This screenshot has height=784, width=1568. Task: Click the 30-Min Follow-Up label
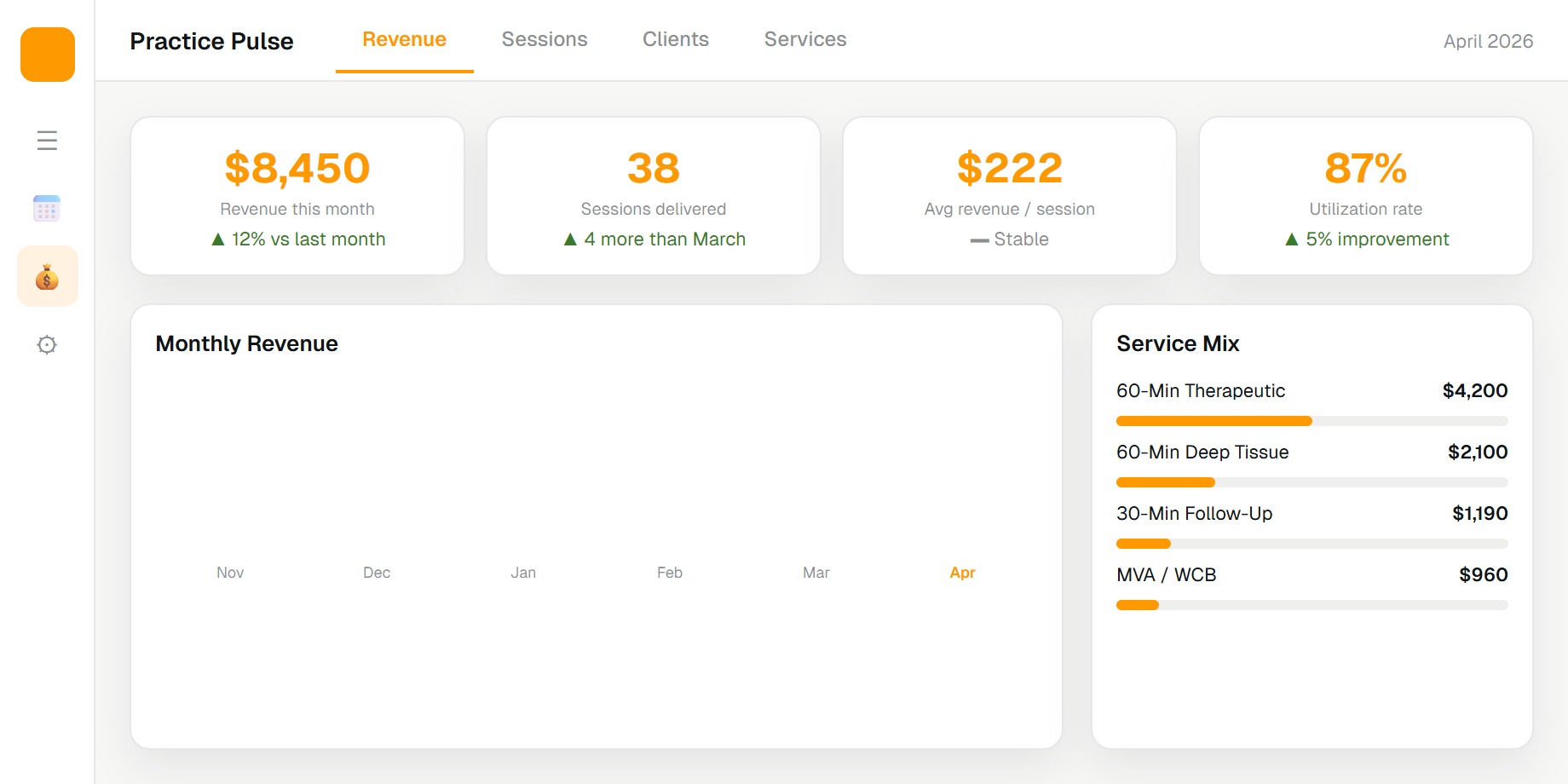coord(1194,513)
